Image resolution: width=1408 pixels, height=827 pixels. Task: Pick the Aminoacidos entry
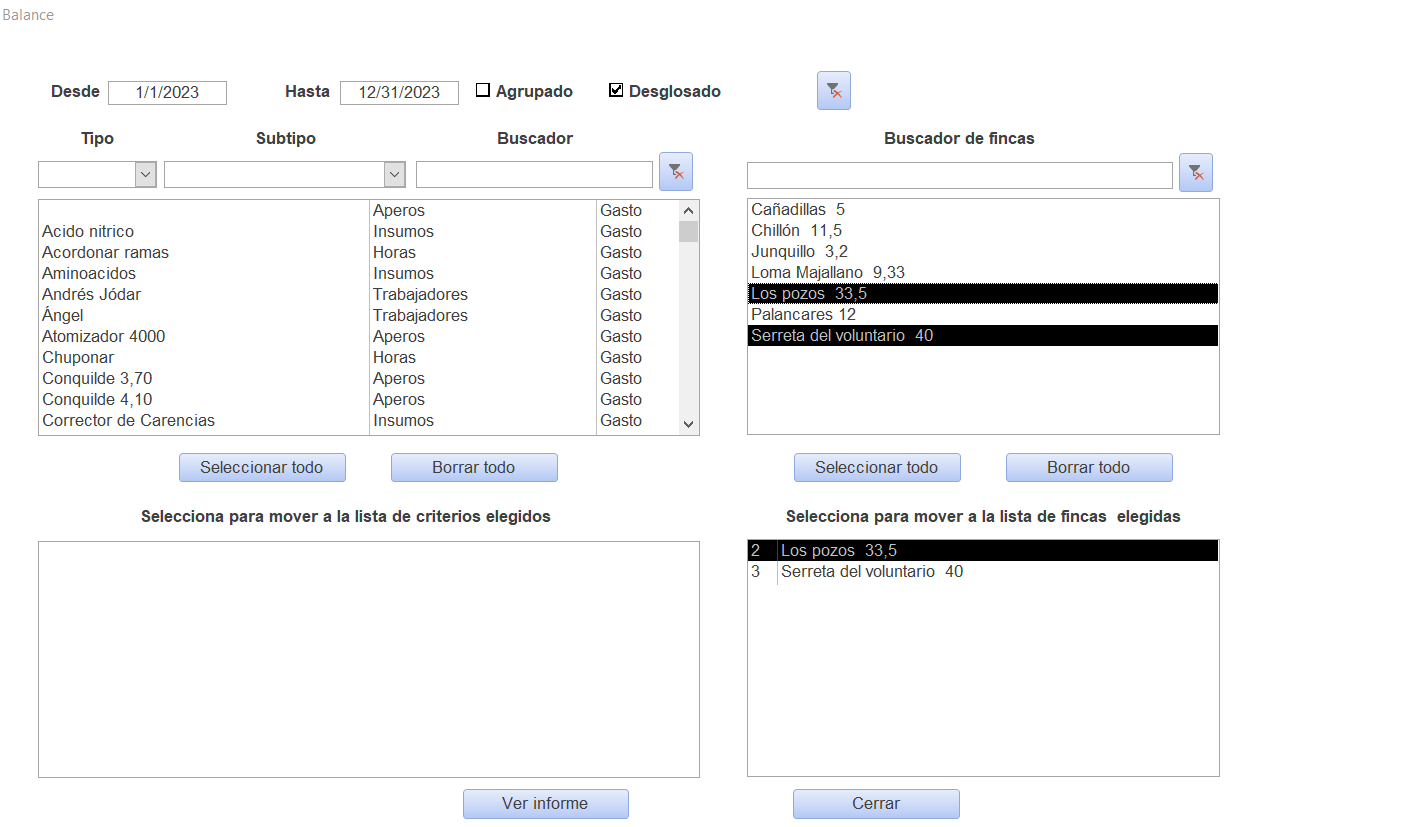click(358, 274)
